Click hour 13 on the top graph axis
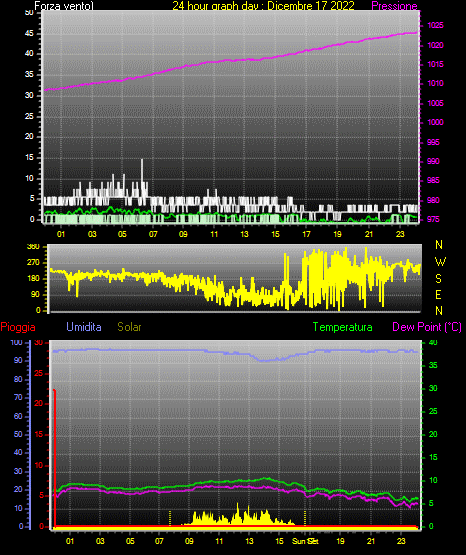Viewport: 466px width, 555px height. pyautogui.click(x=244, y=234)
